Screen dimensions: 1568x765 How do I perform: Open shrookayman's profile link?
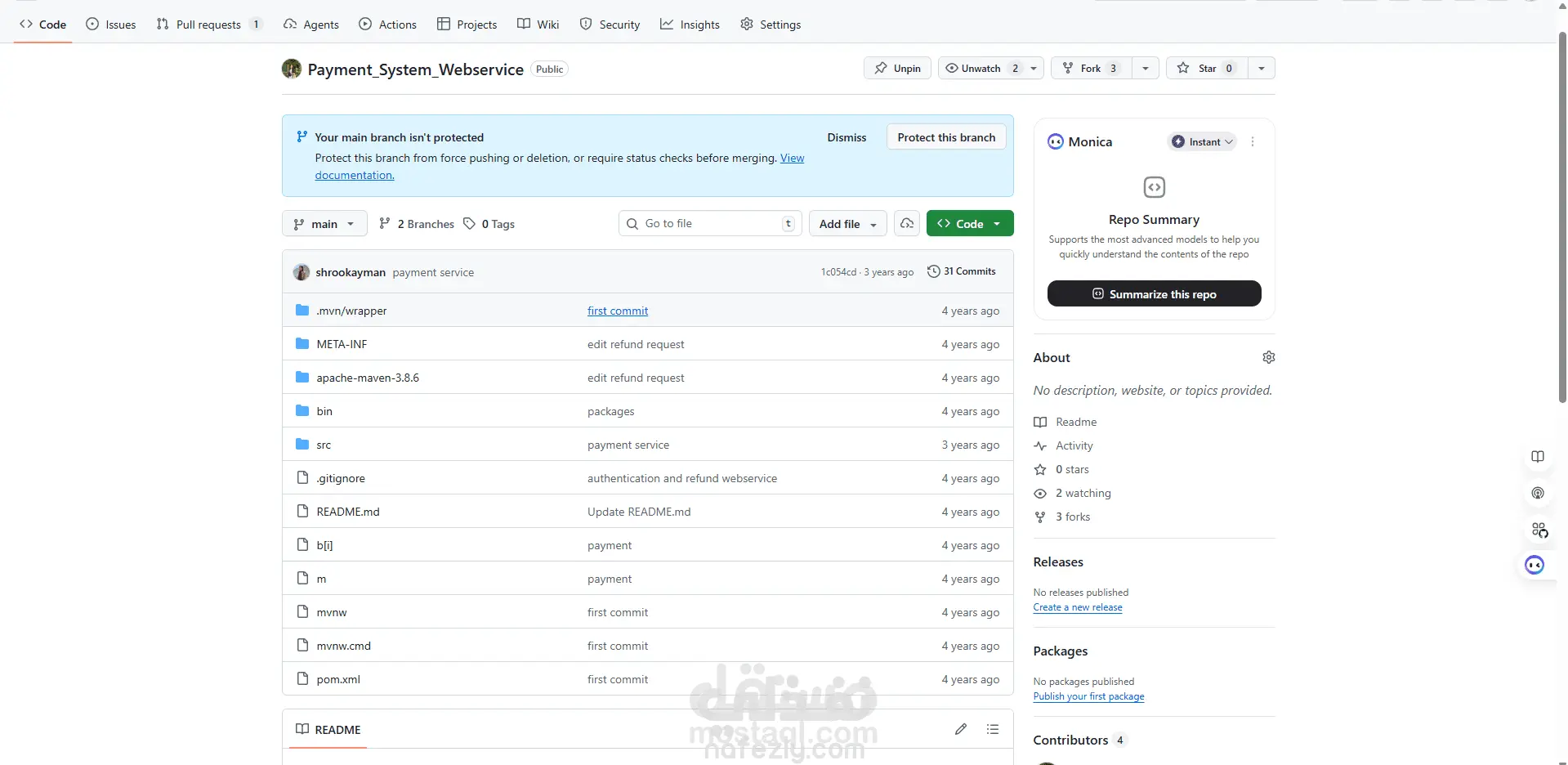click(x=351, y=272)
